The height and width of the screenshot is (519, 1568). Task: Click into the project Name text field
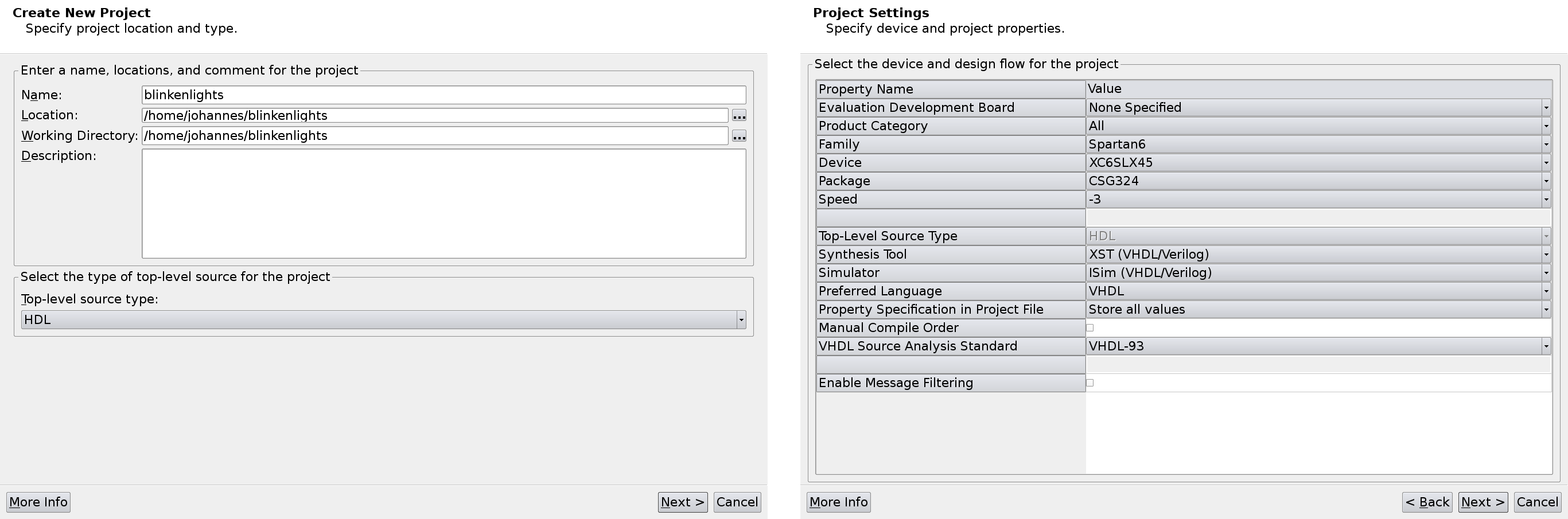[443, 95]
